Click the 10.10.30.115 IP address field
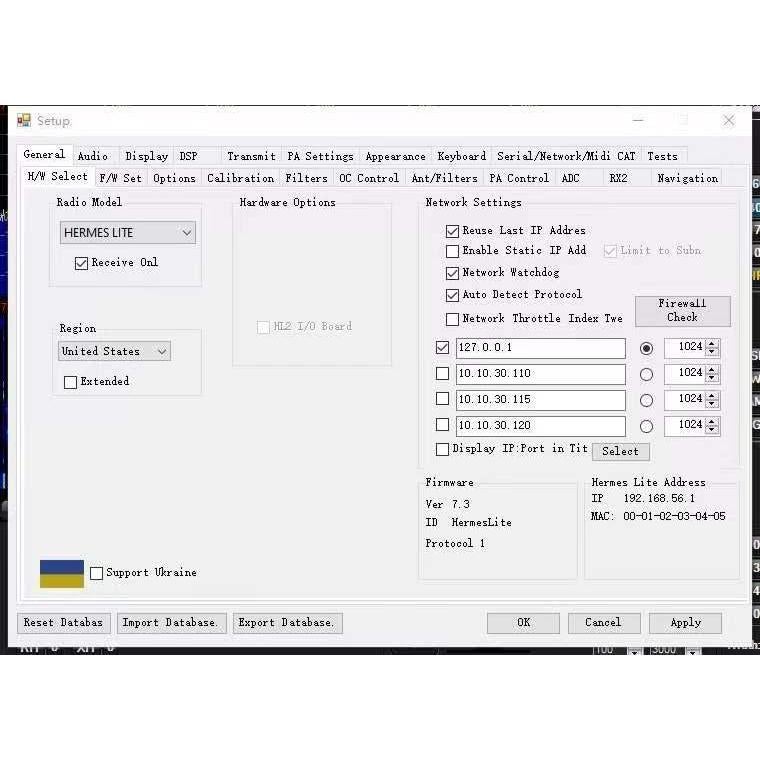The height and width of the screenshot is (760, 760). [x=540, y=399]
